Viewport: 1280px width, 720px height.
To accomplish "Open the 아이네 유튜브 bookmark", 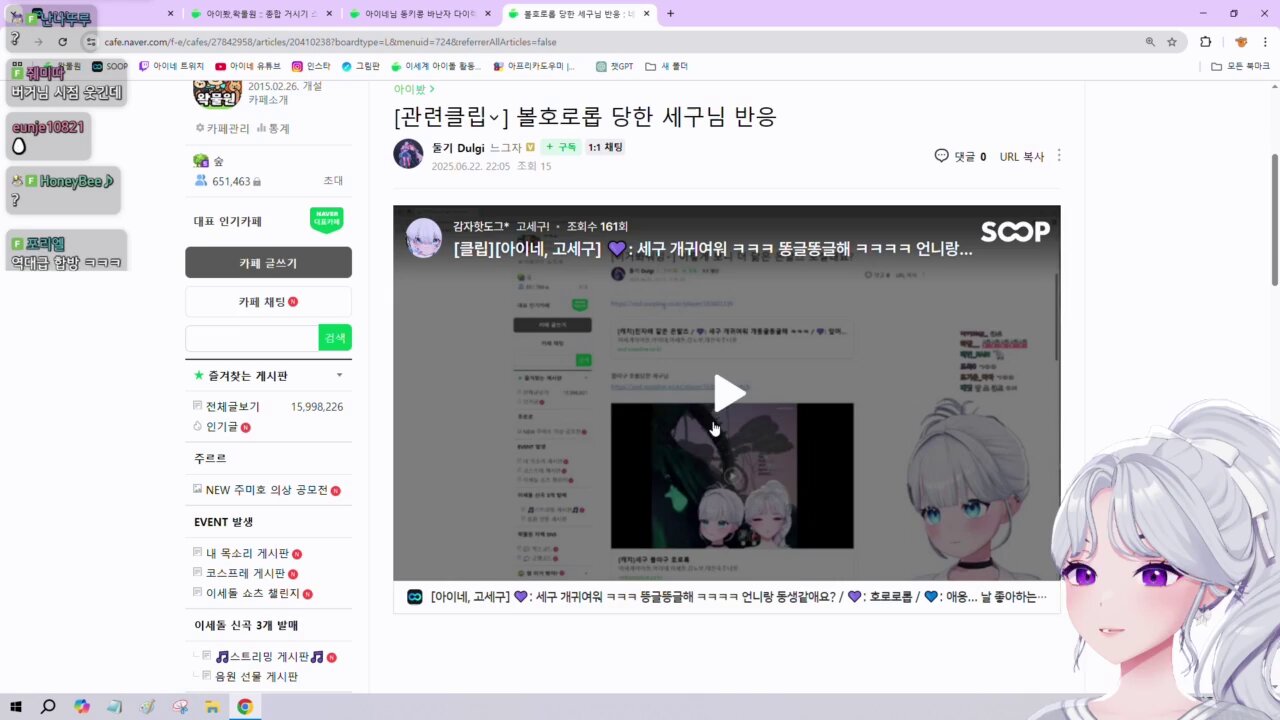I will [x=248, y=66].
